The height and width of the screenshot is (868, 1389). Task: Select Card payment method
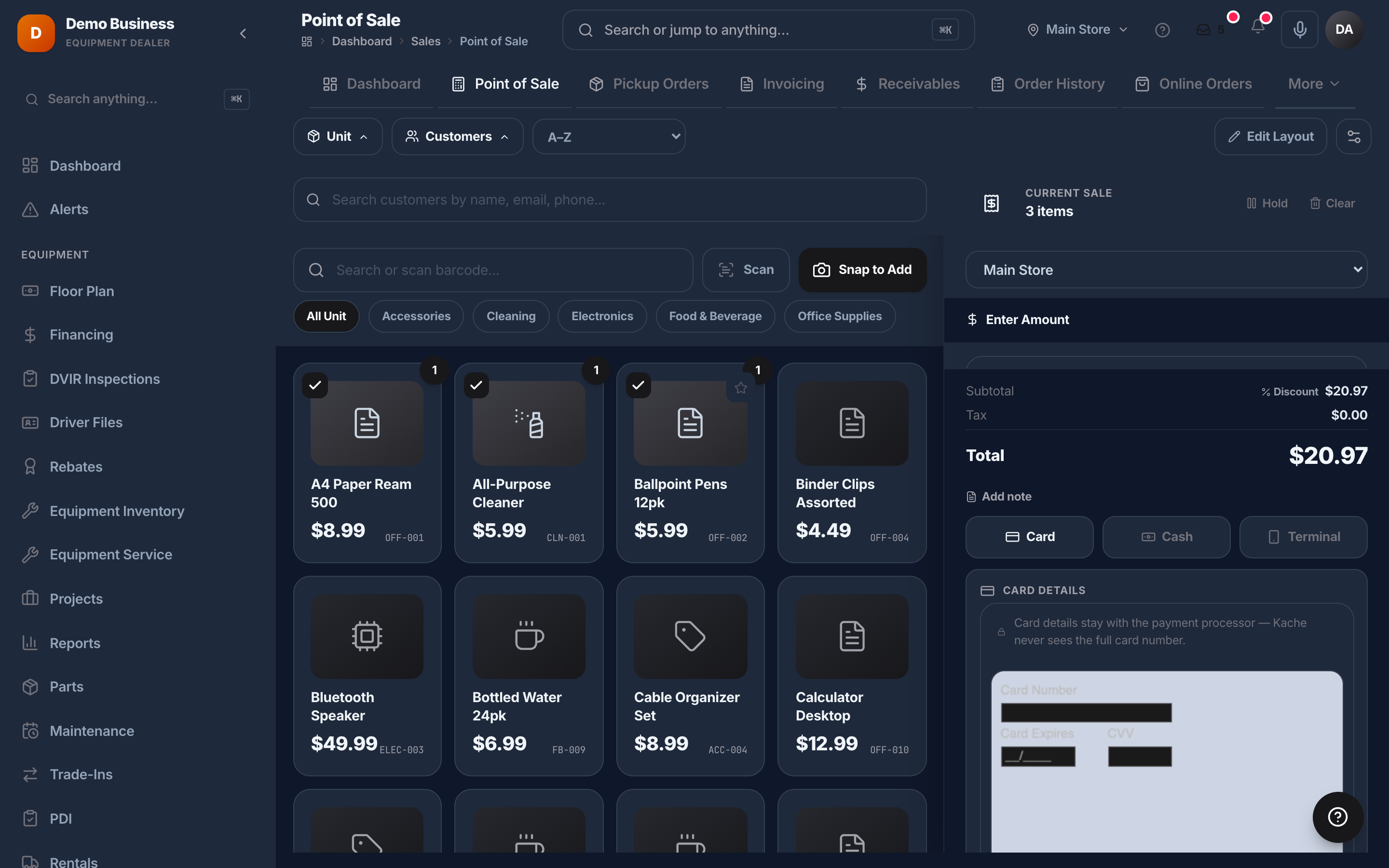[1029, 537]
